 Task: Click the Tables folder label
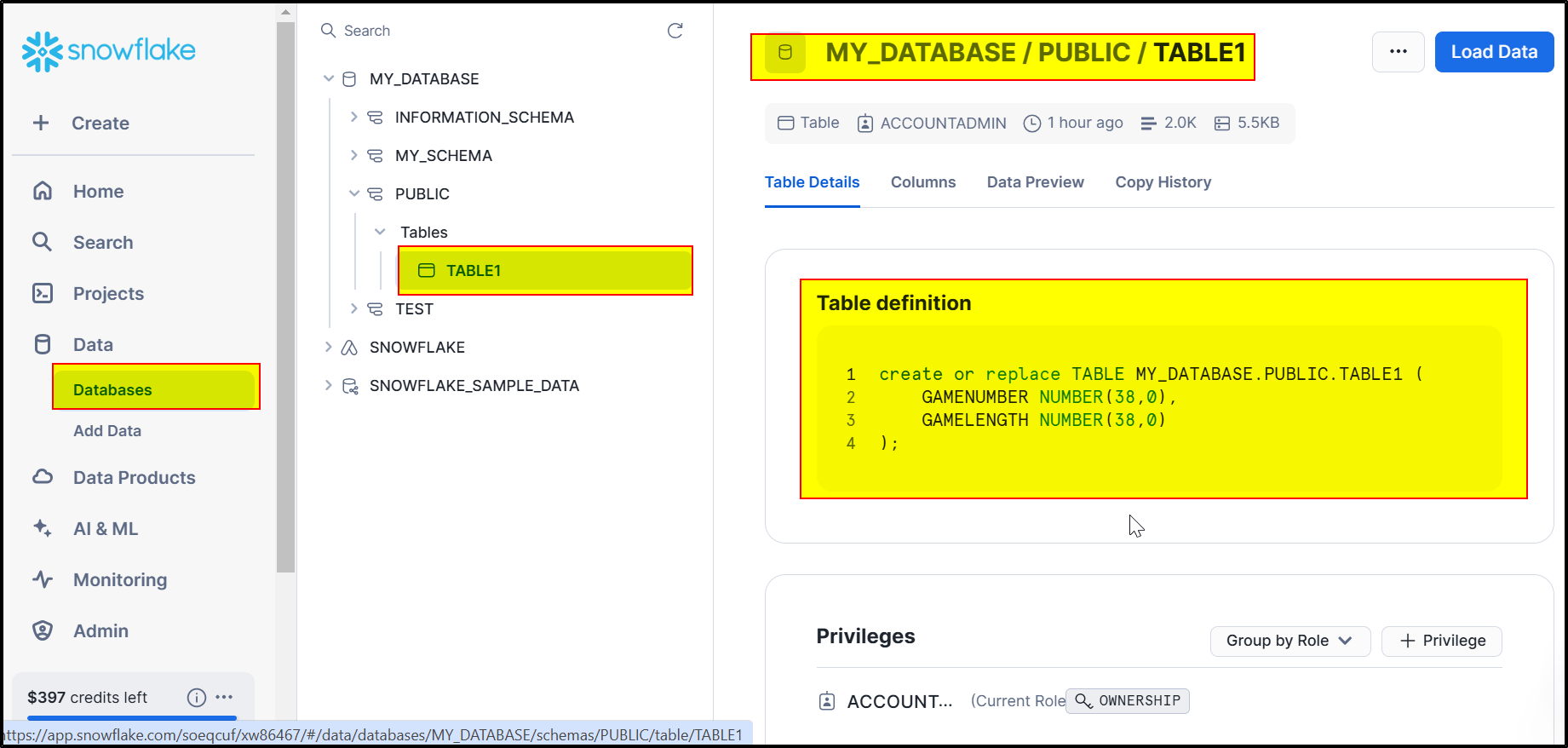click(x=424, y=233)
